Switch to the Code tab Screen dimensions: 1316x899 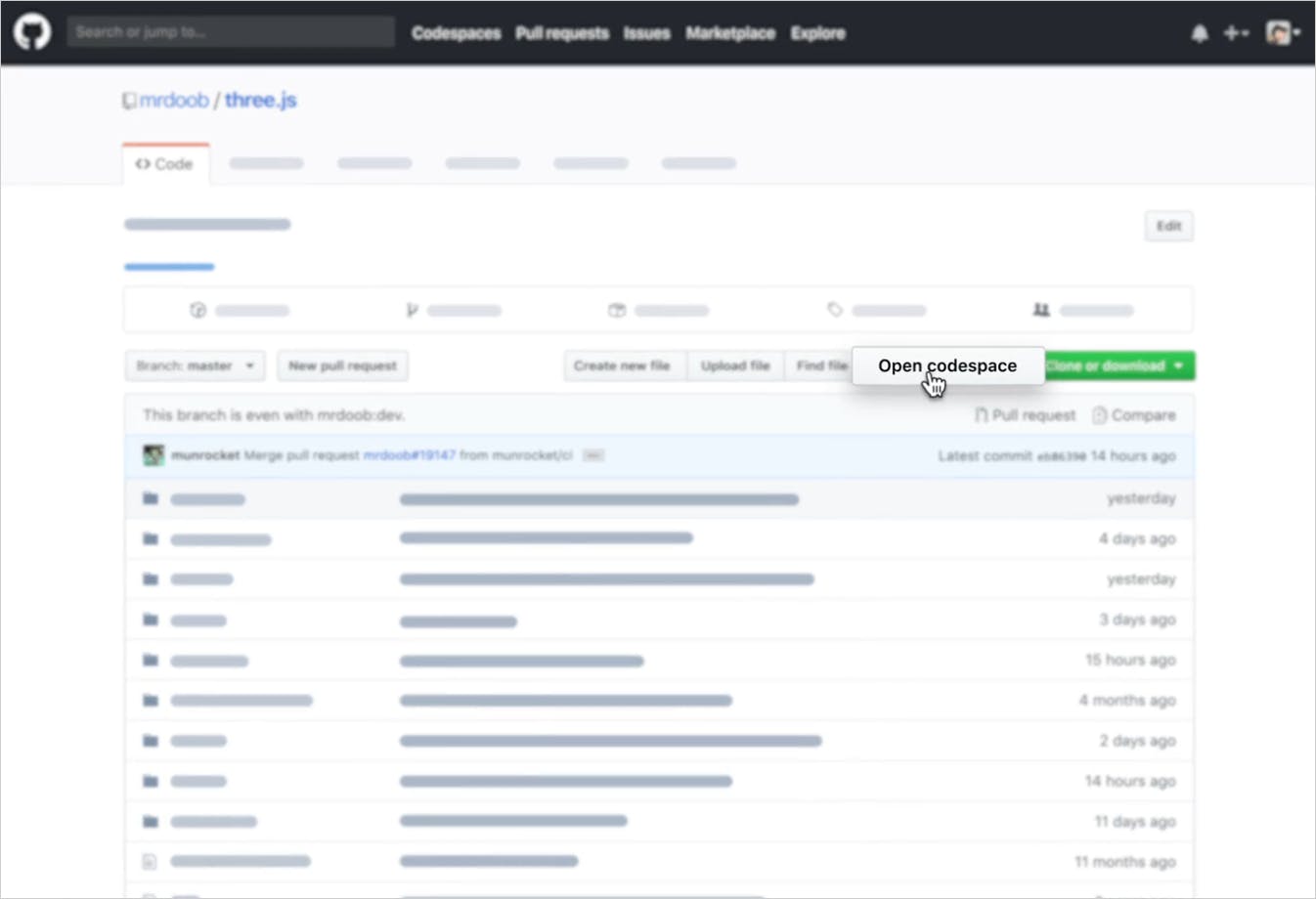point(165,164)
